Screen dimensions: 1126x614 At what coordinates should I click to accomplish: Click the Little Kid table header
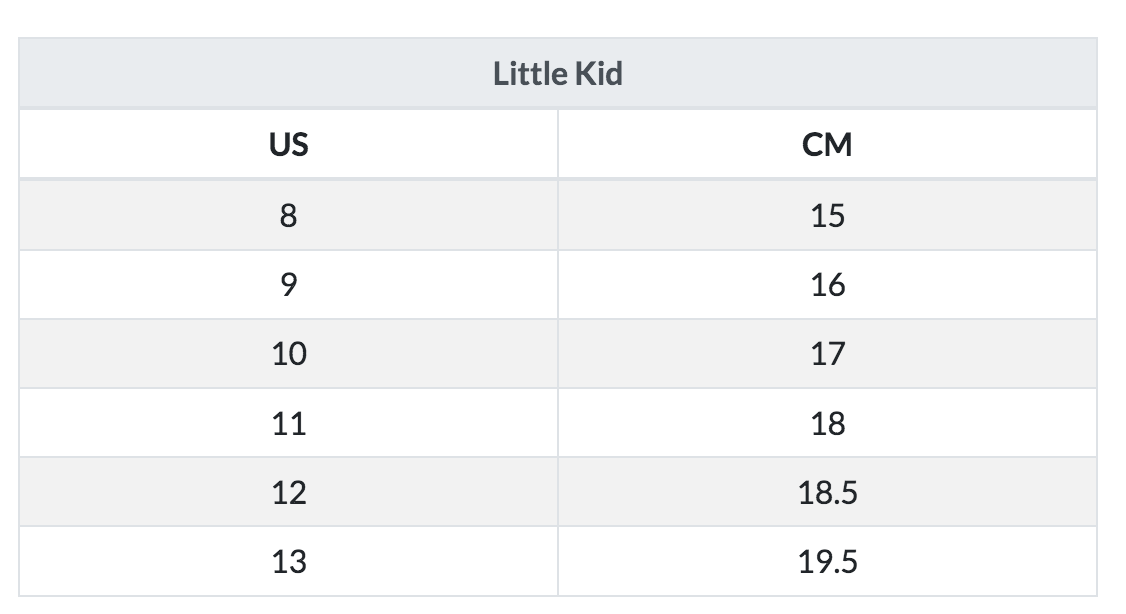point(557,74)
